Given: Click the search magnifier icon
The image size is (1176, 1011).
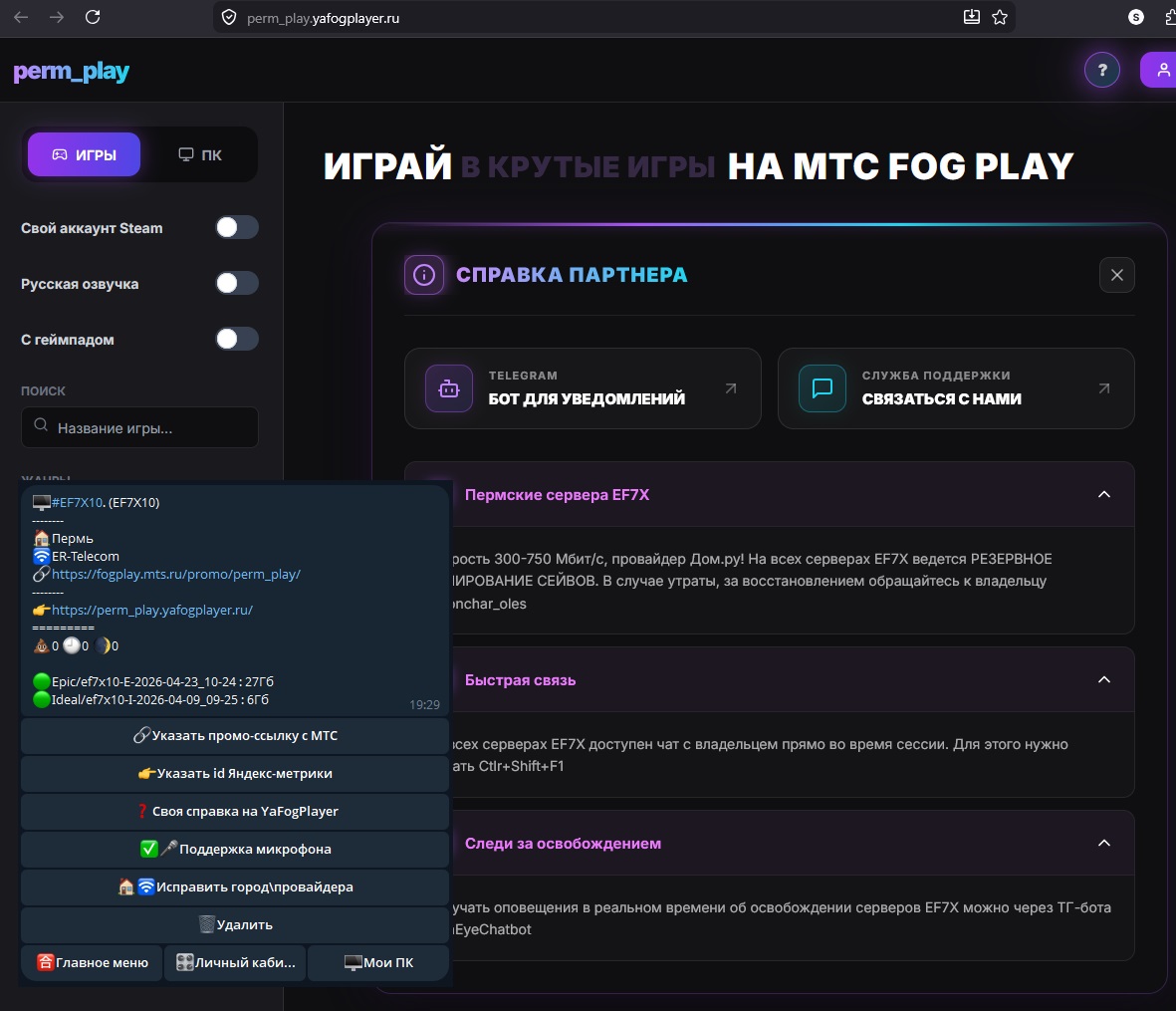Looking at the screenshot, I should [x=41, y=425].
